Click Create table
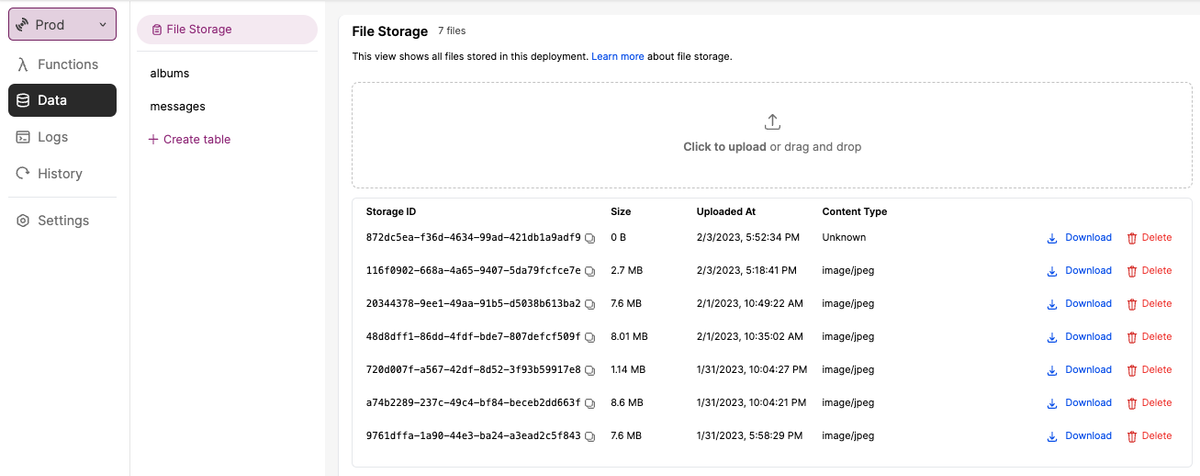 190,140
